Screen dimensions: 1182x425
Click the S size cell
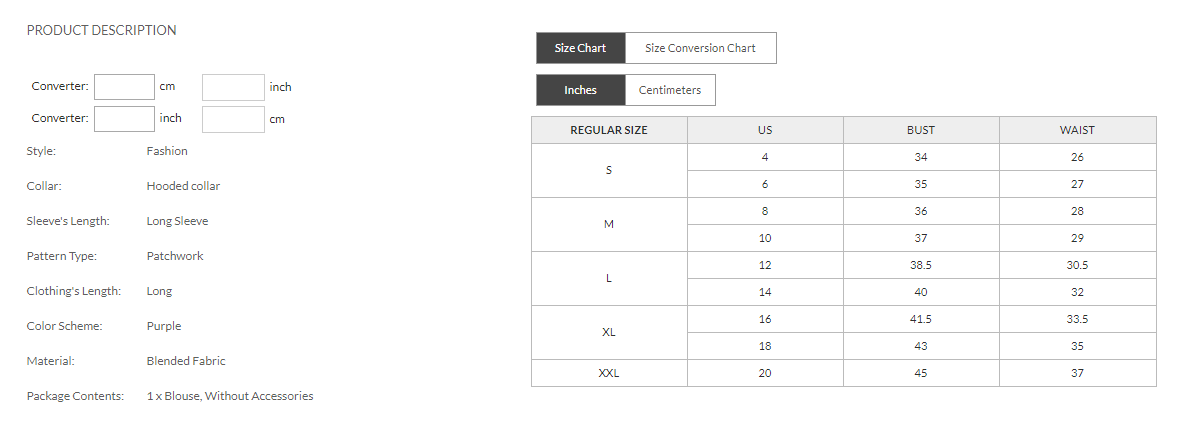pyautogui.click(x=609, y=170)
